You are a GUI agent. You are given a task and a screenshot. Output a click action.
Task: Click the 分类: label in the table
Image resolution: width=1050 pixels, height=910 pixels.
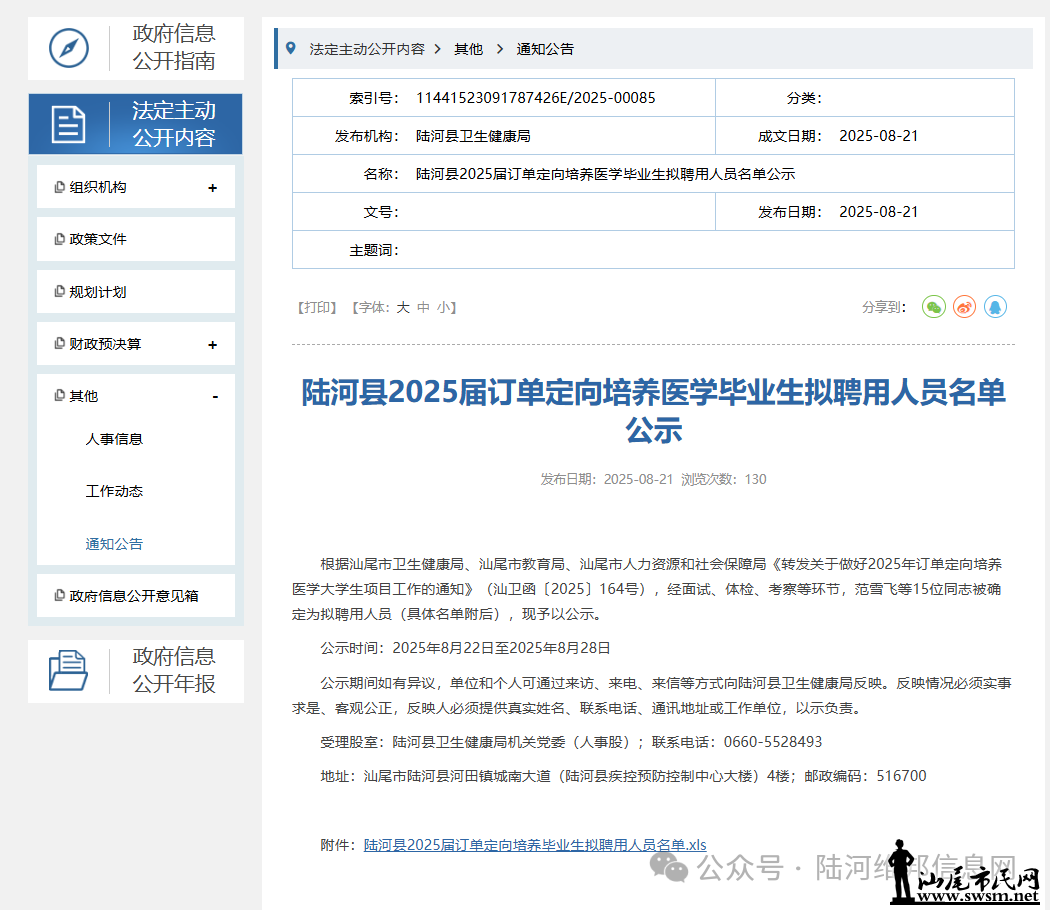[x=804, y=98]
